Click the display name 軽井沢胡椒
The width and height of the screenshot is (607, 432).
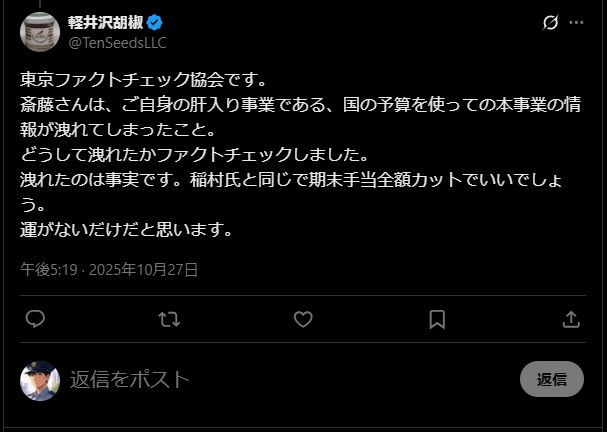pyautogui.click(x=105, y=22)
